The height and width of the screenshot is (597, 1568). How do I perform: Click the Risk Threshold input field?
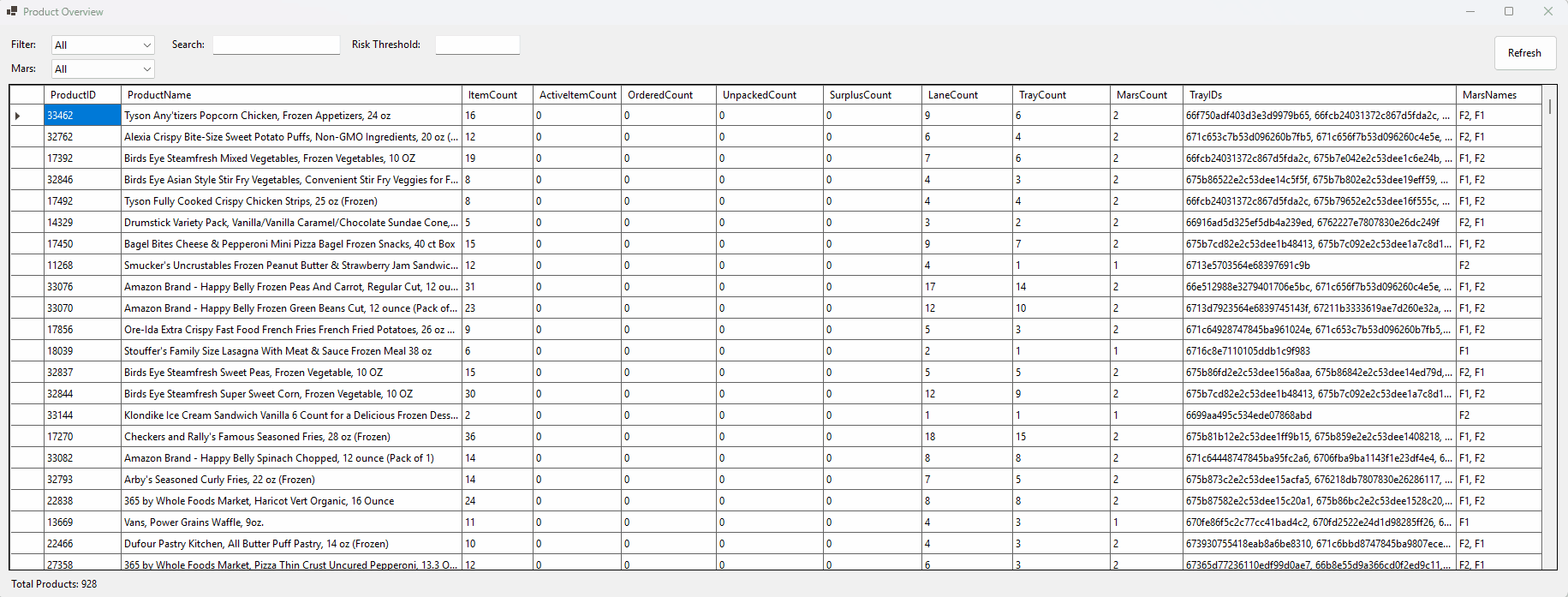coord(477,45)
